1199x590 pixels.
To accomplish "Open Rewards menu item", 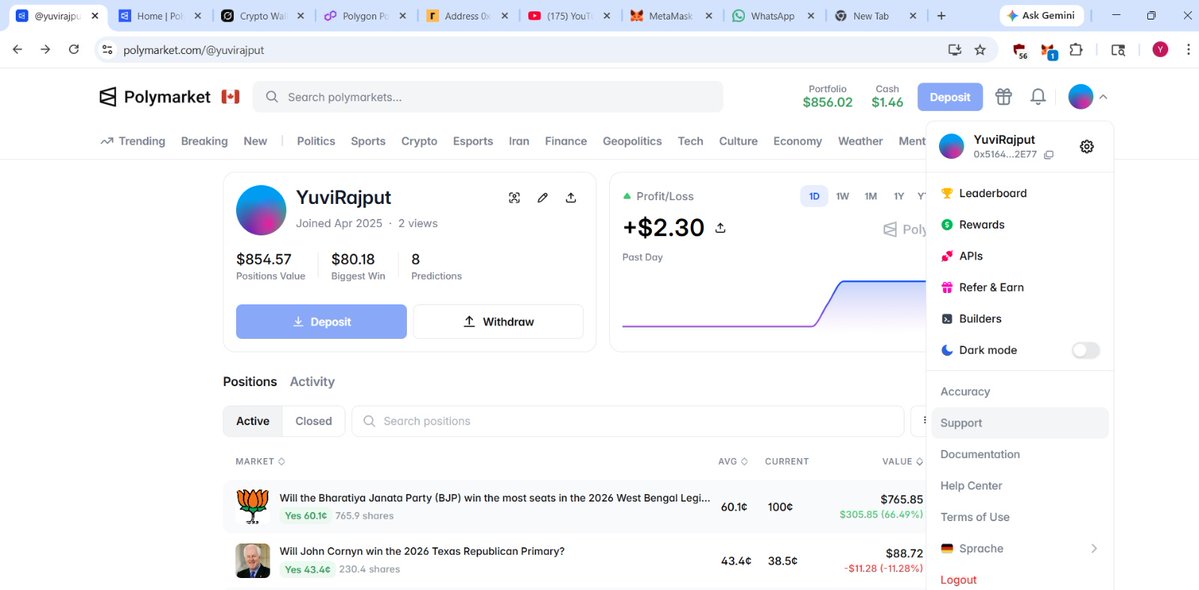I will coord(1020,225).
